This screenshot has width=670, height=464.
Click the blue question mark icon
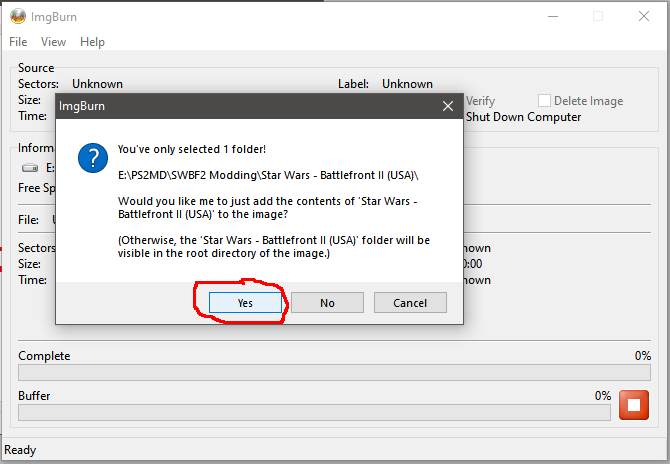(93, 158)
